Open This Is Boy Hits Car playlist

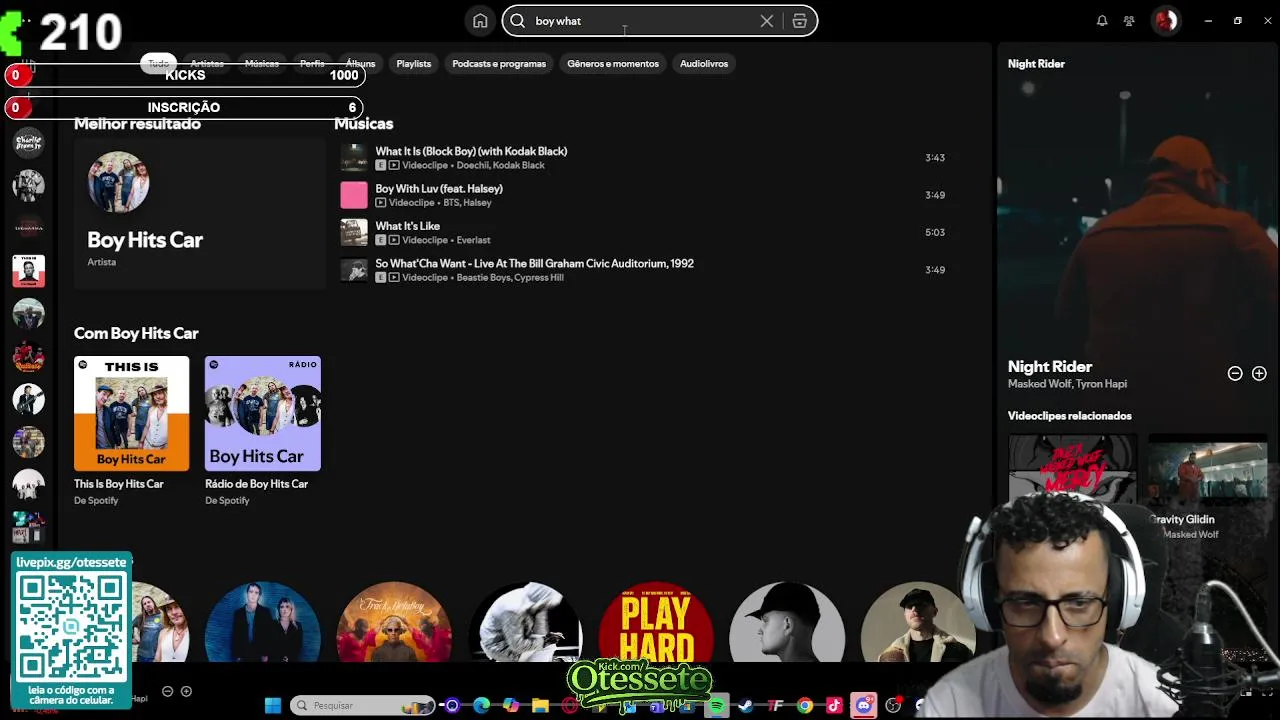(x=131, y=431)
